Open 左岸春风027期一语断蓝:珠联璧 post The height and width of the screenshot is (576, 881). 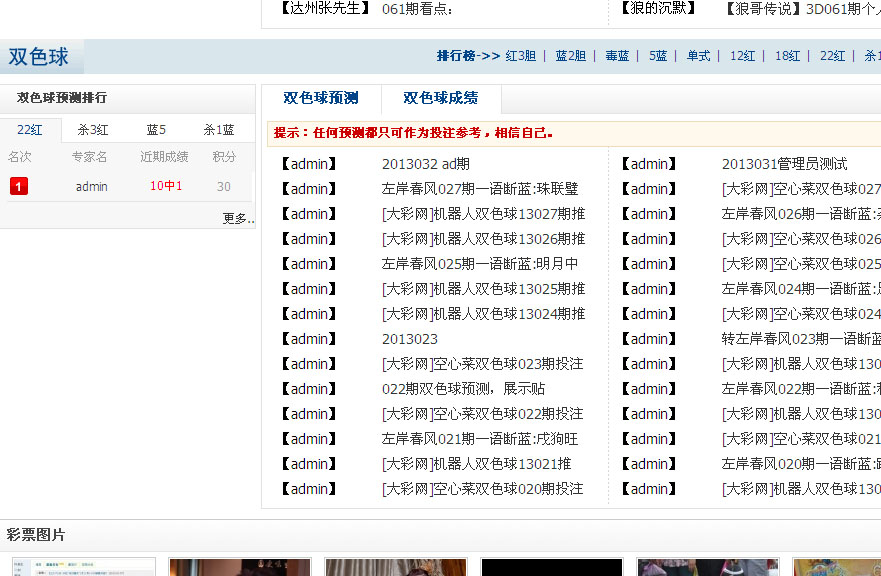(480, 189)
